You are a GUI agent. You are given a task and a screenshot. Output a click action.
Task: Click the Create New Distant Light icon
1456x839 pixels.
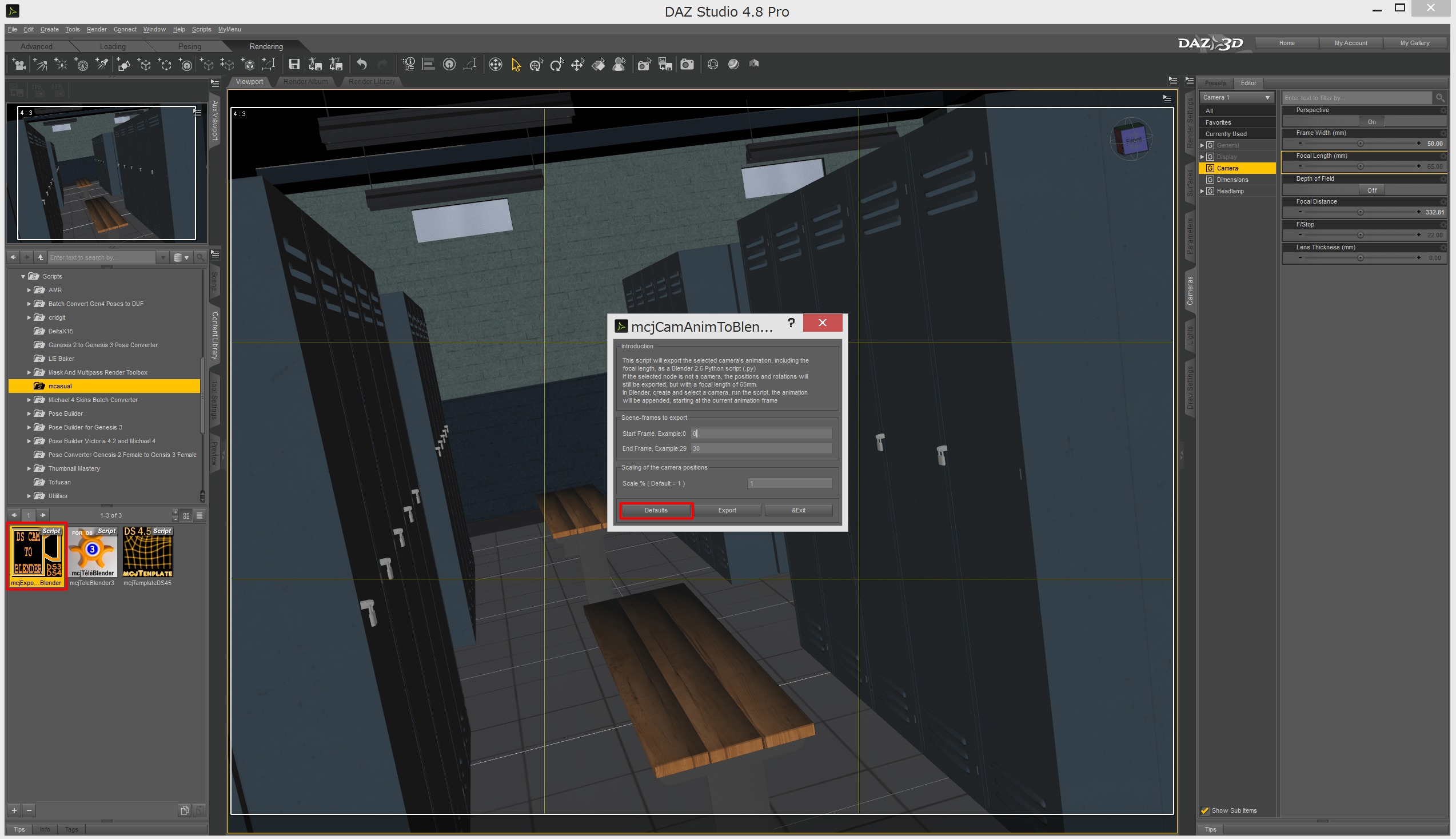[41, 65]
